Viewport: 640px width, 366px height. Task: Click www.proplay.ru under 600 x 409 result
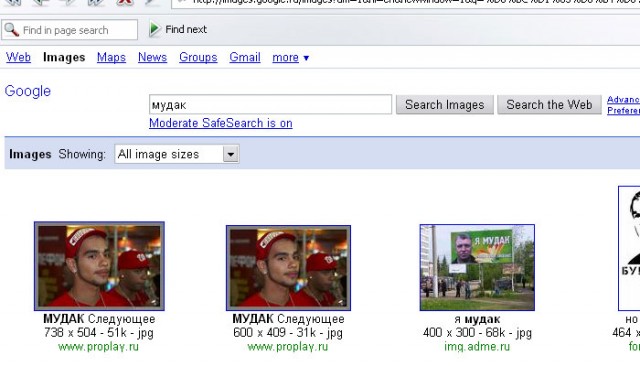pos(288,347)
